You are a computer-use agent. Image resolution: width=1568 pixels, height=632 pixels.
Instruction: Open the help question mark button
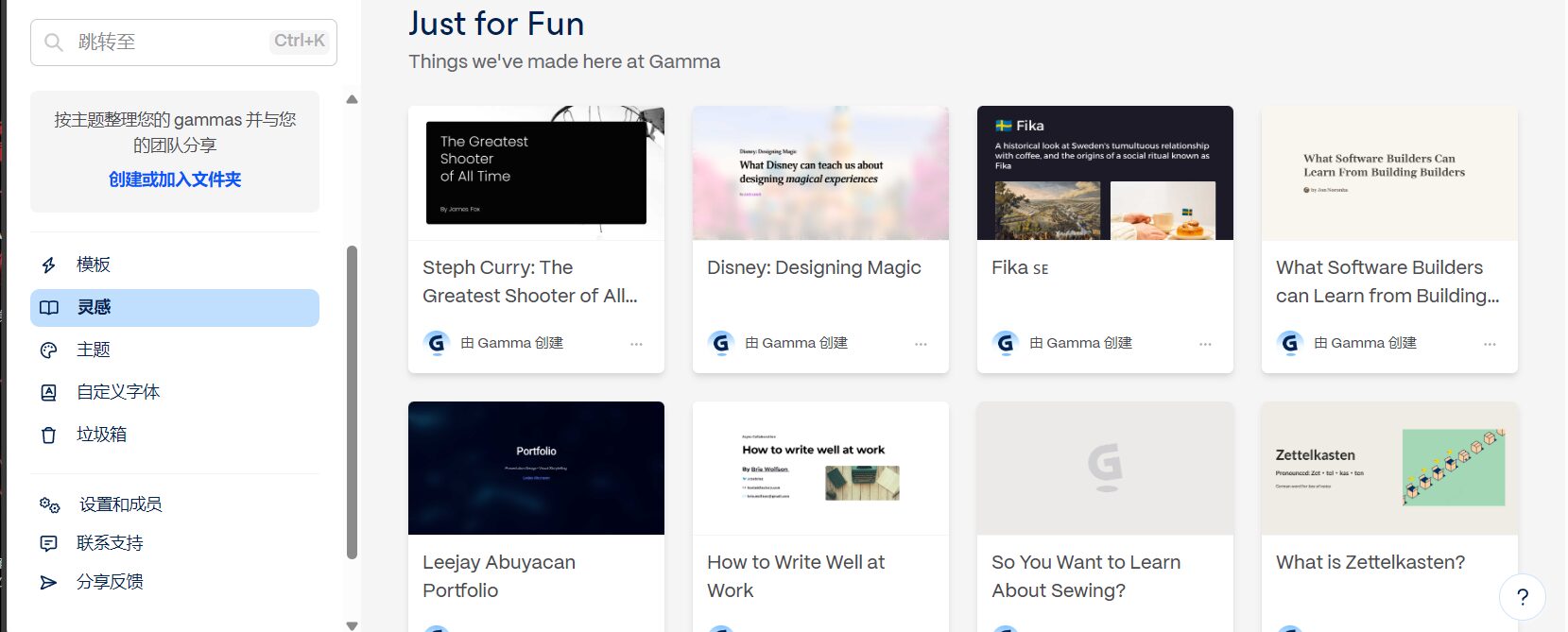pyautogui.click(x=1523, y=597)
